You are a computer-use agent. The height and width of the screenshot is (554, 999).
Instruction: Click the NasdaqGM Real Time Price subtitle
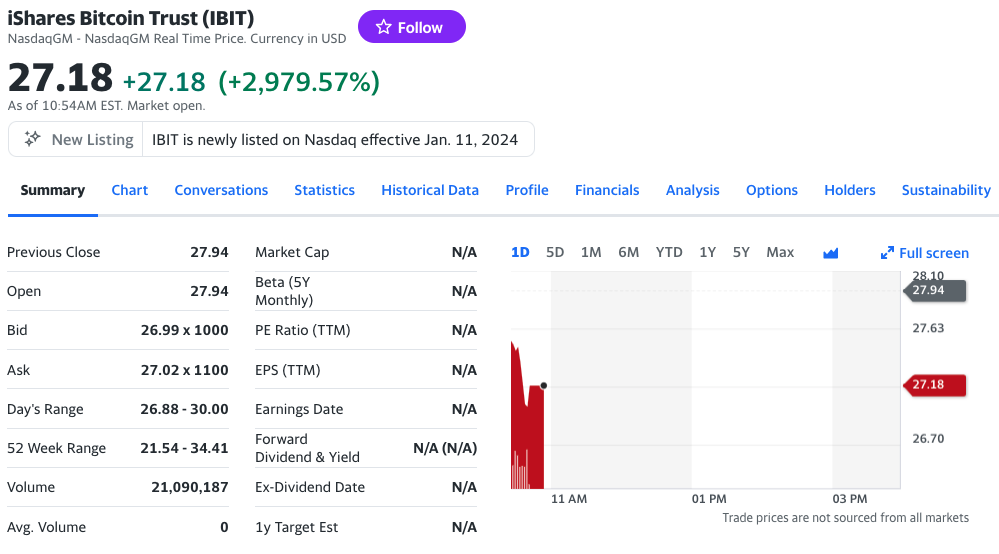coord(176,39)
